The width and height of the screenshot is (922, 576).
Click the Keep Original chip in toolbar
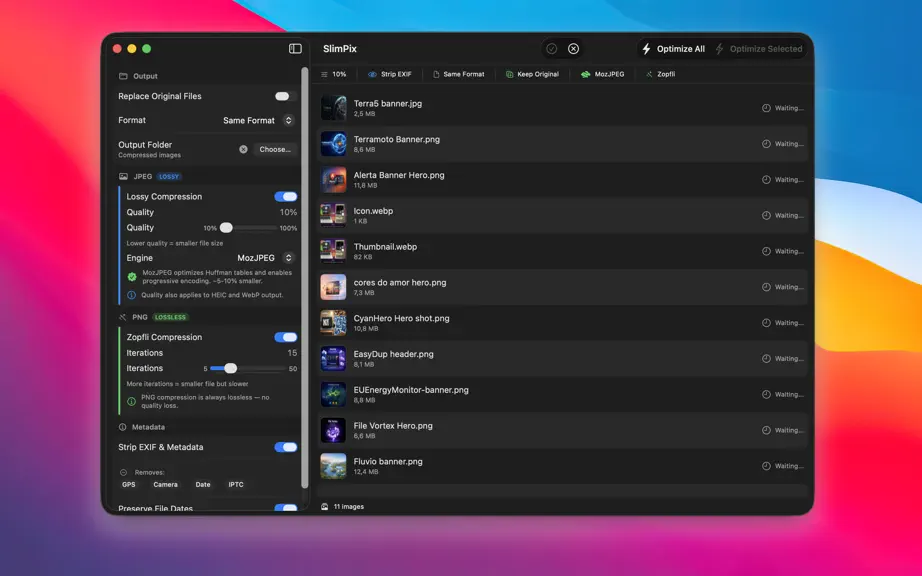click(x=532, y=74)
